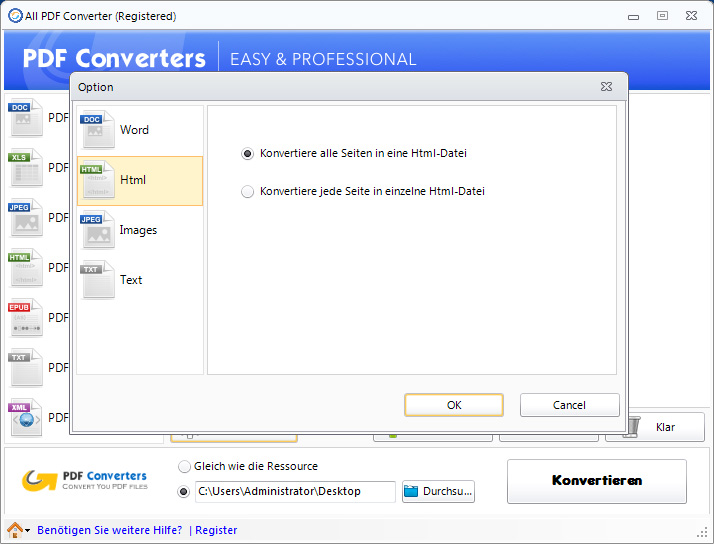Click PDF to JPEG icon in main window

[x=26, y=218]
